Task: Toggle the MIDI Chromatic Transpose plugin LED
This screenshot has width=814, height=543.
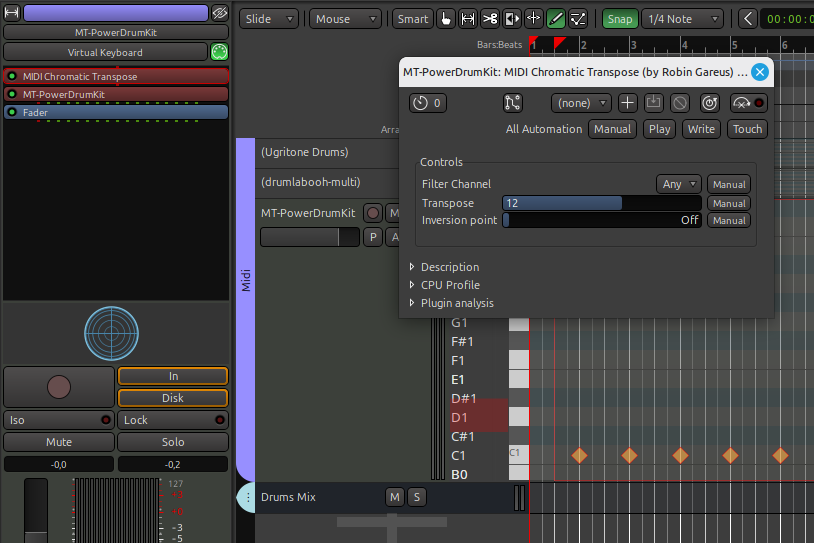Action: (12, 77)
